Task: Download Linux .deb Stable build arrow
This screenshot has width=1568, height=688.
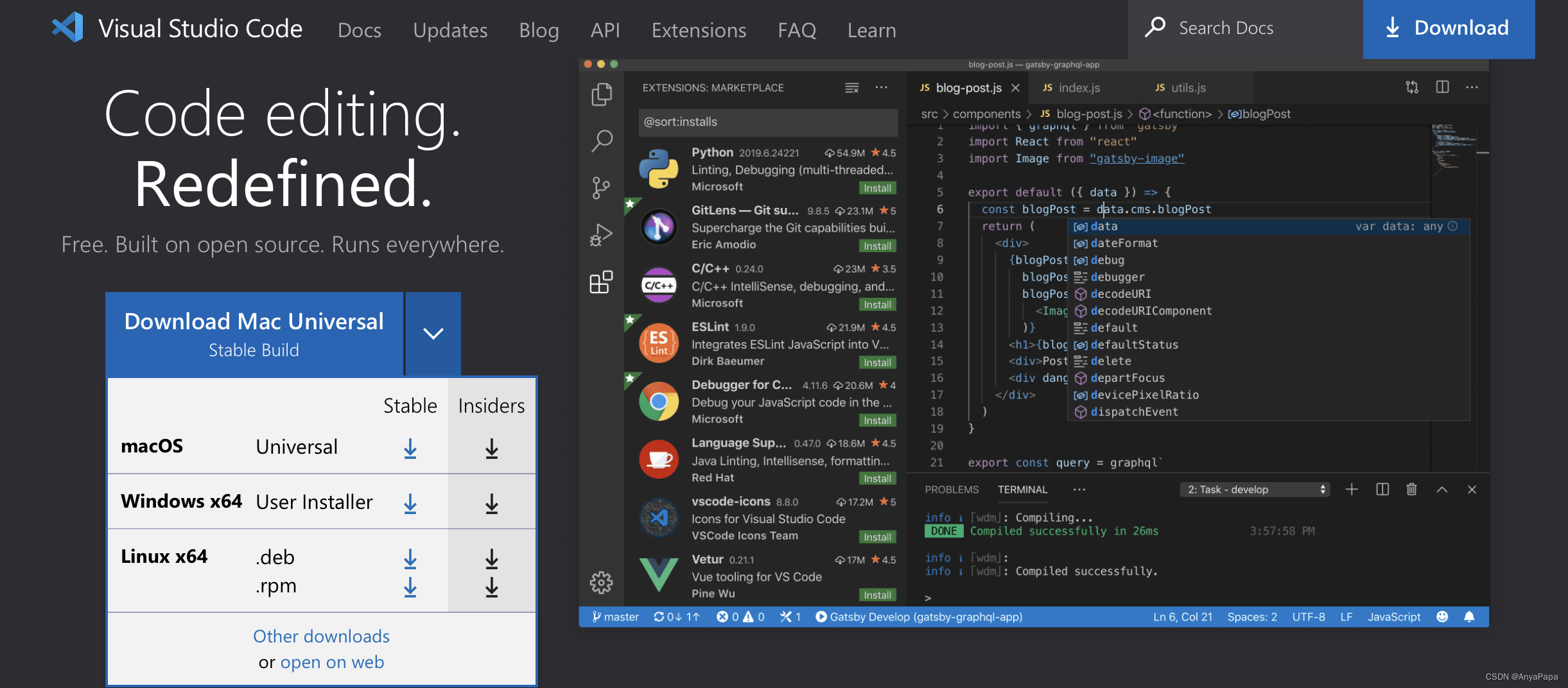Action: (410, 559)
